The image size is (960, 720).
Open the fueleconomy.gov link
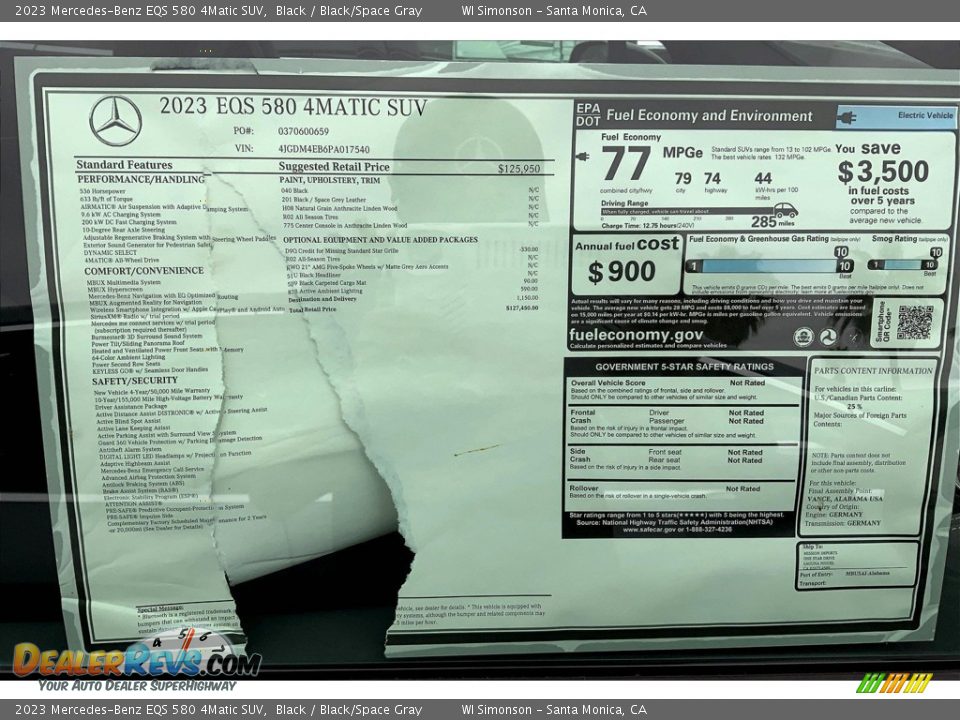tap(636, 334)
